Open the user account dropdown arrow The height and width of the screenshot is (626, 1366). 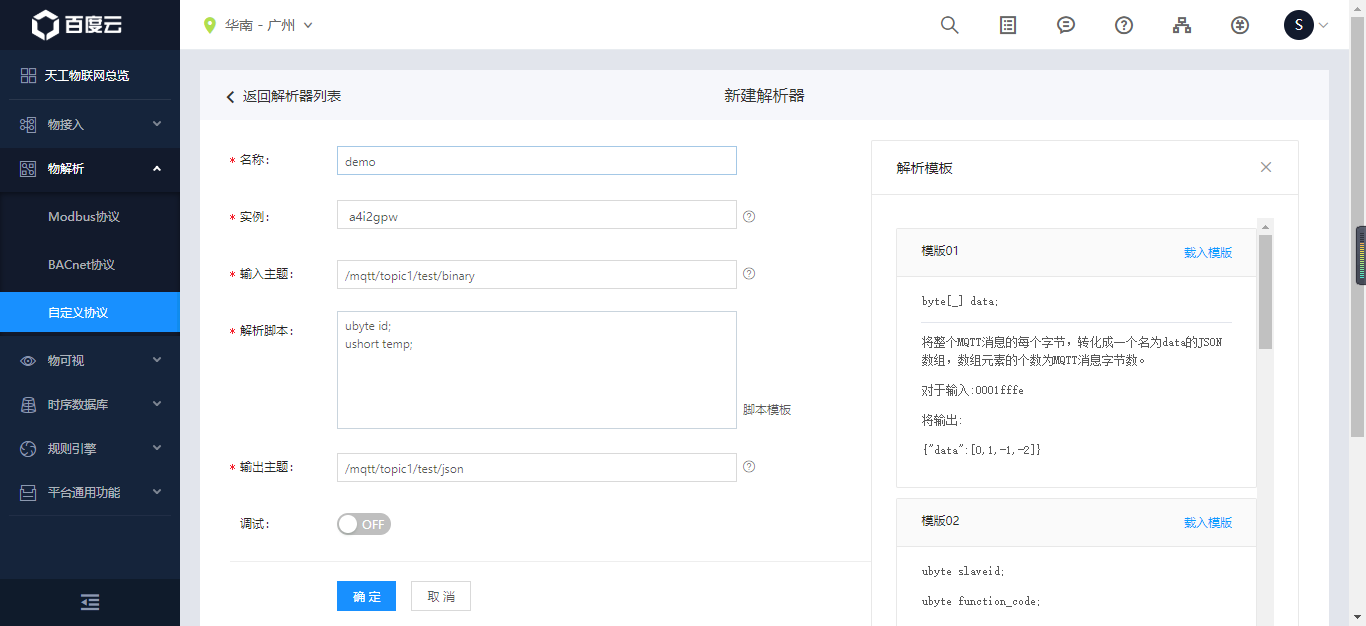1324,26
